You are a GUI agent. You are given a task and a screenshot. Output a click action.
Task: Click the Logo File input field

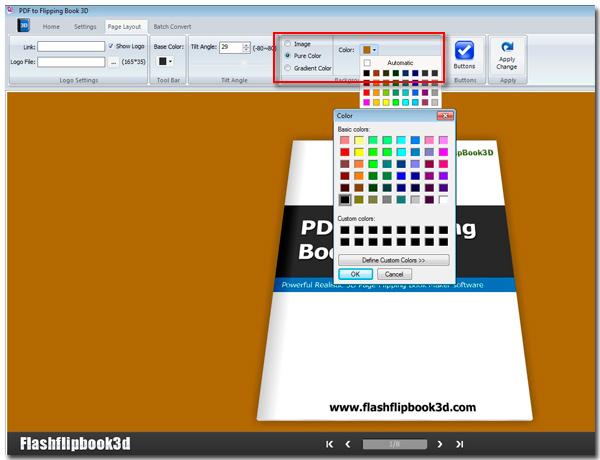pyautogui.click(x=71, y=62)
